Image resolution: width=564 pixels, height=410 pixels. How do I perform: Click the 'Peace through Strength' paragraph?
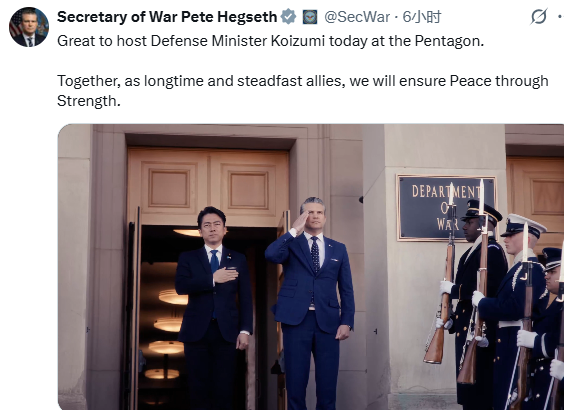(x=303, y=91)
